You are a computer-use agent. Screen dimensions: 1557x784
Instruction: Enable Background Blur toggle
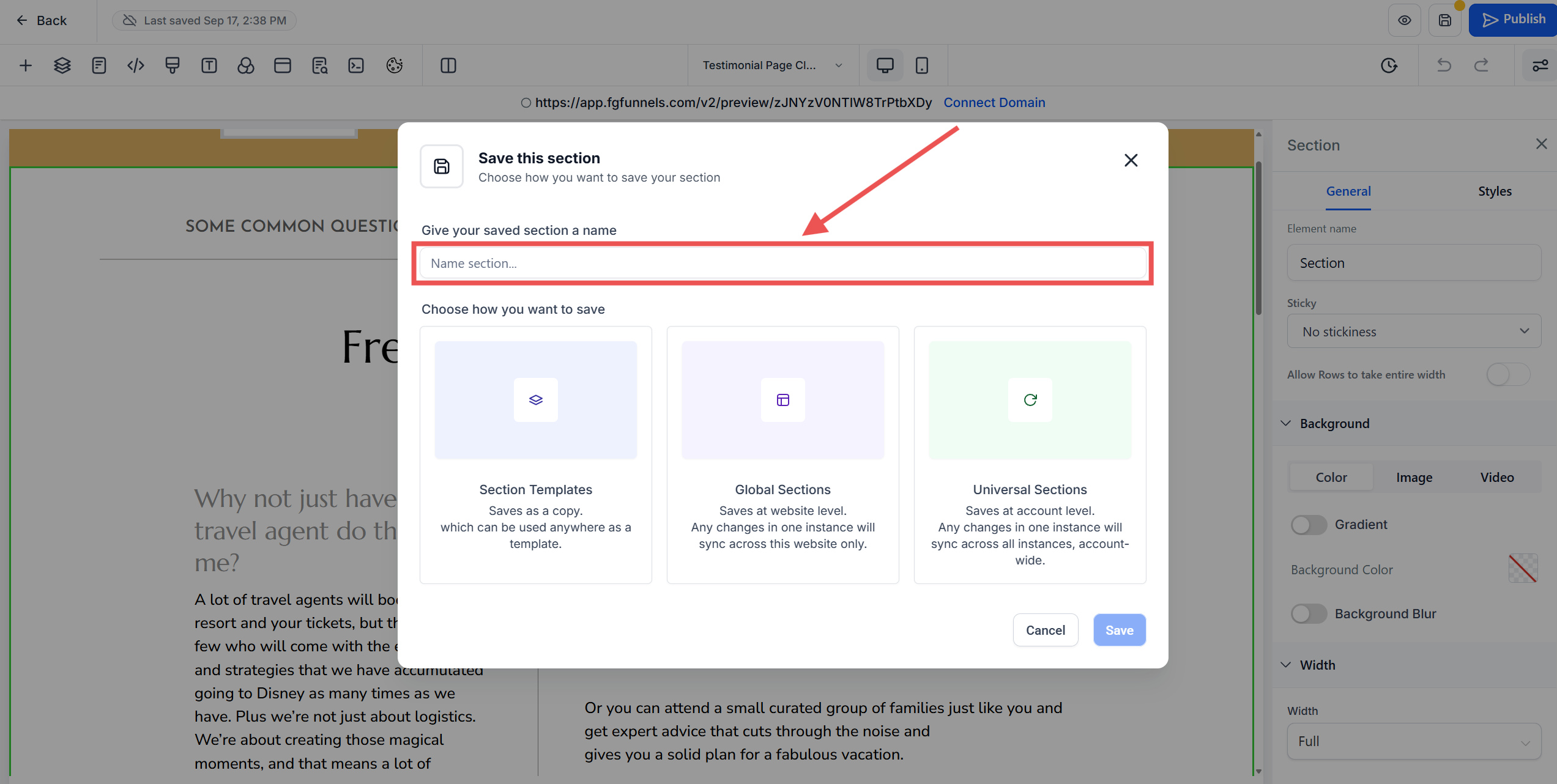tap(1308, 613)
